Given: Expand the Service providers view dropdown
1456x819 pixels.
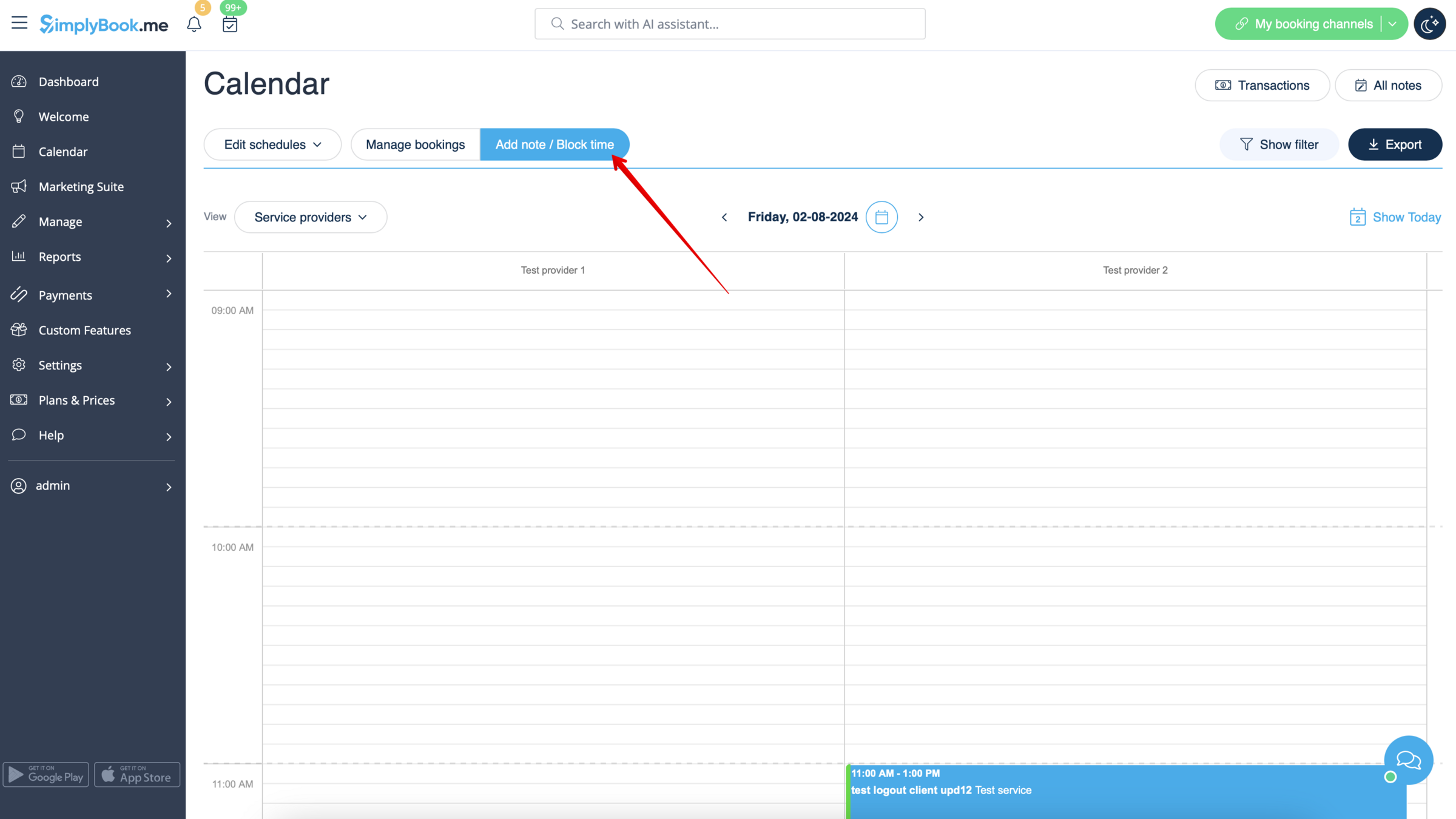Looking at the screenshot, I should coord(310,217).
